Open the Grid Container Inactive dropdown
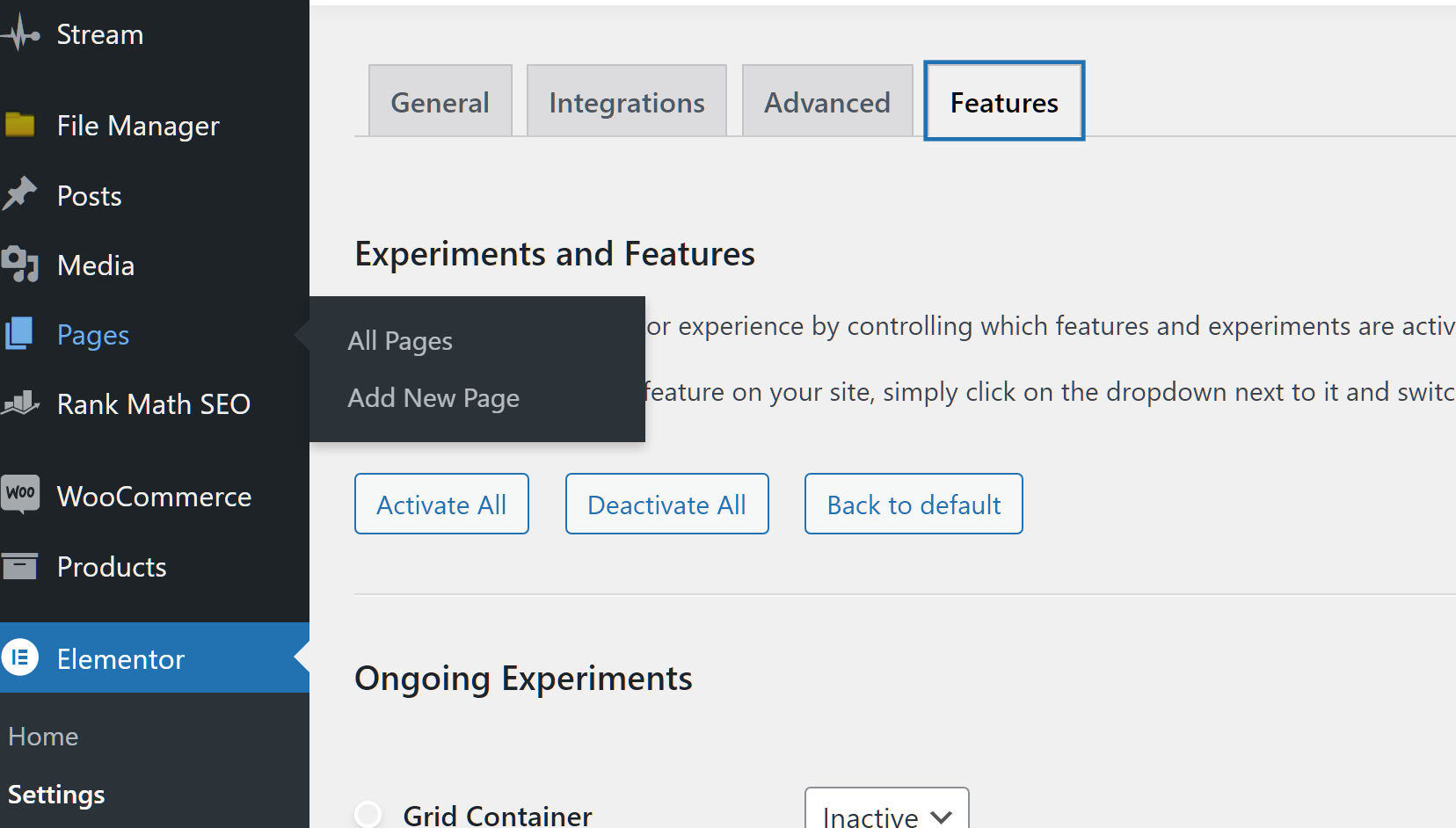The height and width of the screenshot is (828, 1456). (x=886, y=814)
